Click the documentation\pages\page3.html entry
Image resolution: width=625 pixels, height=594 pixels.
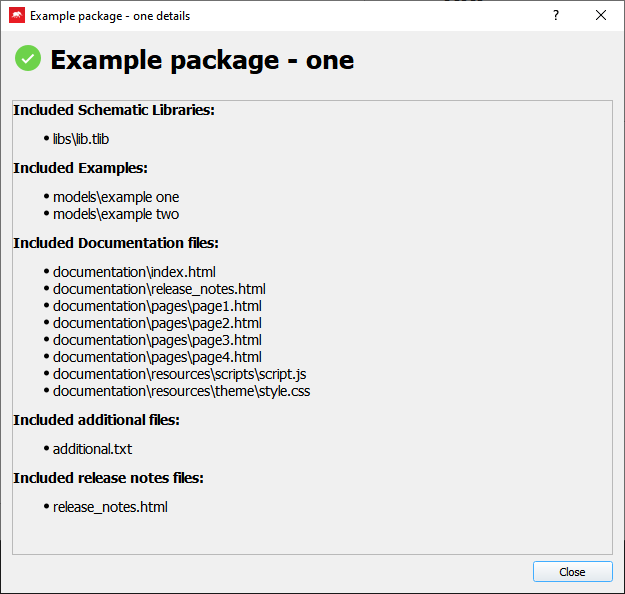pyautogui.click(x=157, y=340)
